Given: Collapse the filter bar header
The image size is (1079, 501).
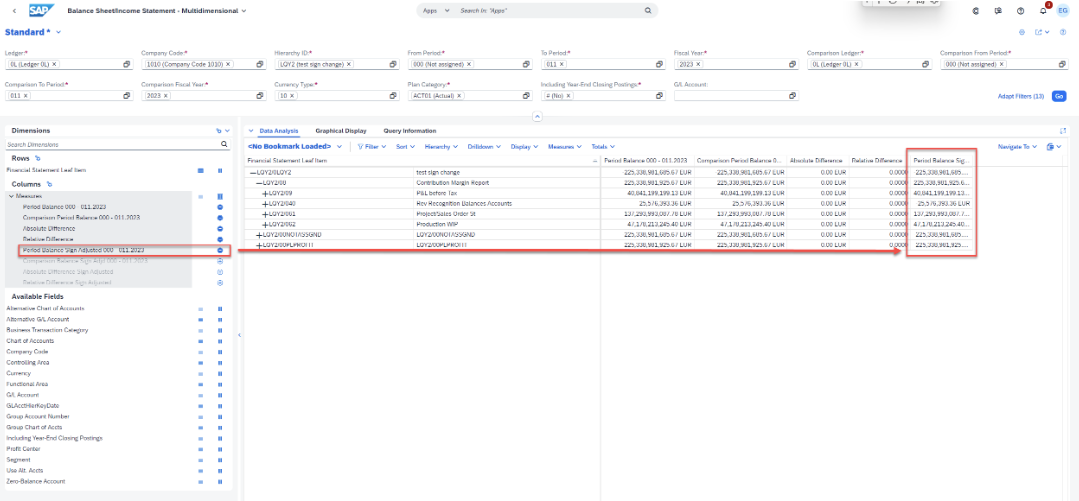Looking at the screenshot, I should [x=538, y=117].
